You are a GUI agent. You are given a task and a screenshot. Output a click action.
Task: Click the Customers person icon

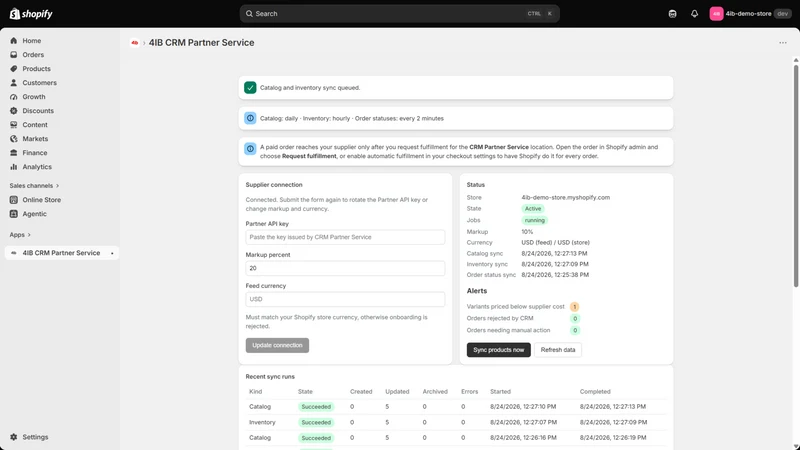coord(14,83)
